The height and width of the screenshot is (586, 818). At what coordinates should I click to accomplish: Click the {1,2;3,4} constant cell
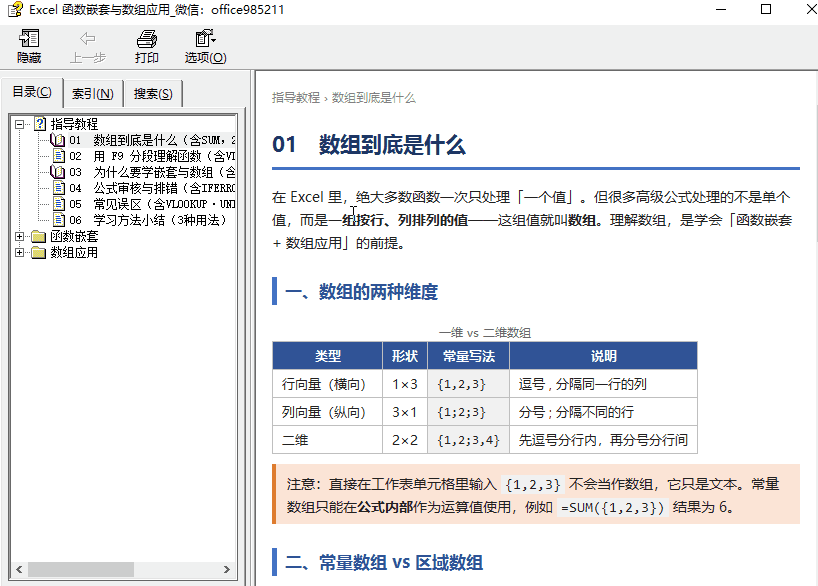468,440
